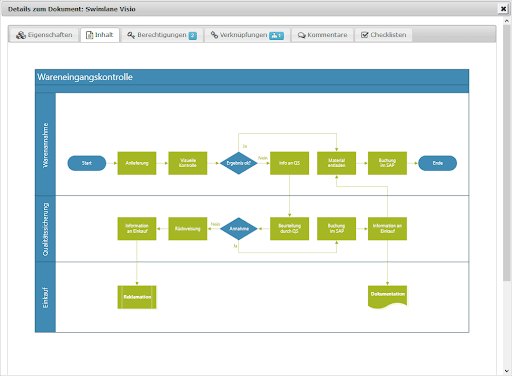The image size is (512, 376).
Task: Click the Eigenschaften gears icon
Action: pos(21,35)
